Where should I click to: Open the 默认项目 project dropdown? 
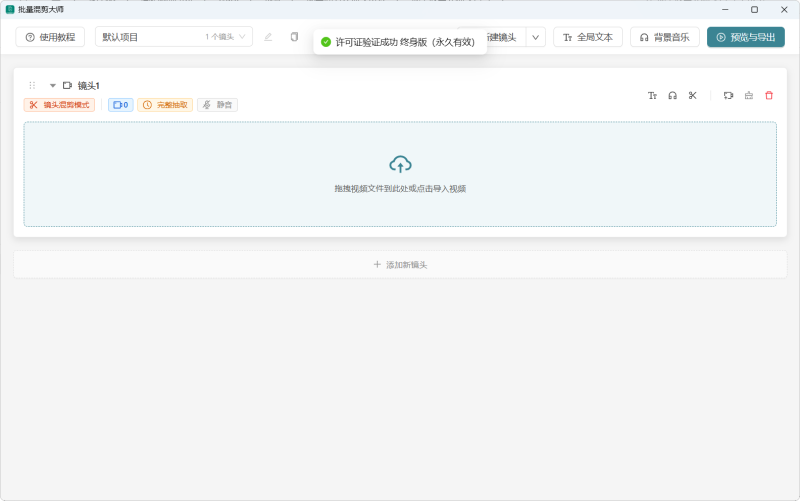tap(173, 37)
